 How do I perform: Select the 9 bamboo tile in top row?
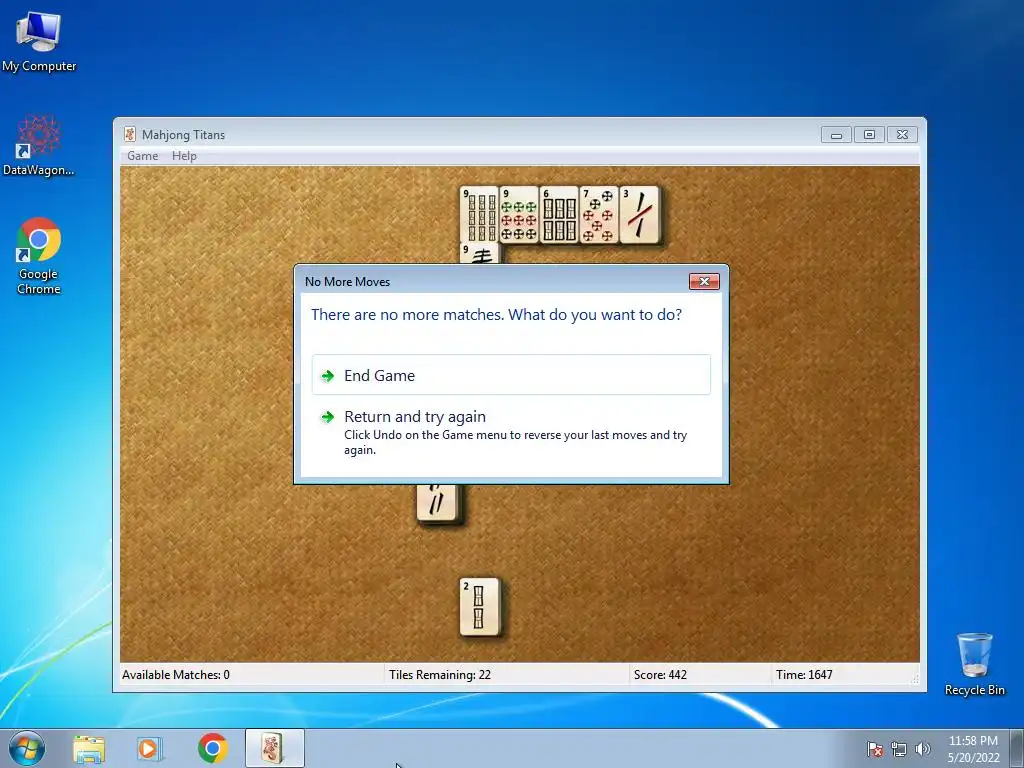(479, 215)
